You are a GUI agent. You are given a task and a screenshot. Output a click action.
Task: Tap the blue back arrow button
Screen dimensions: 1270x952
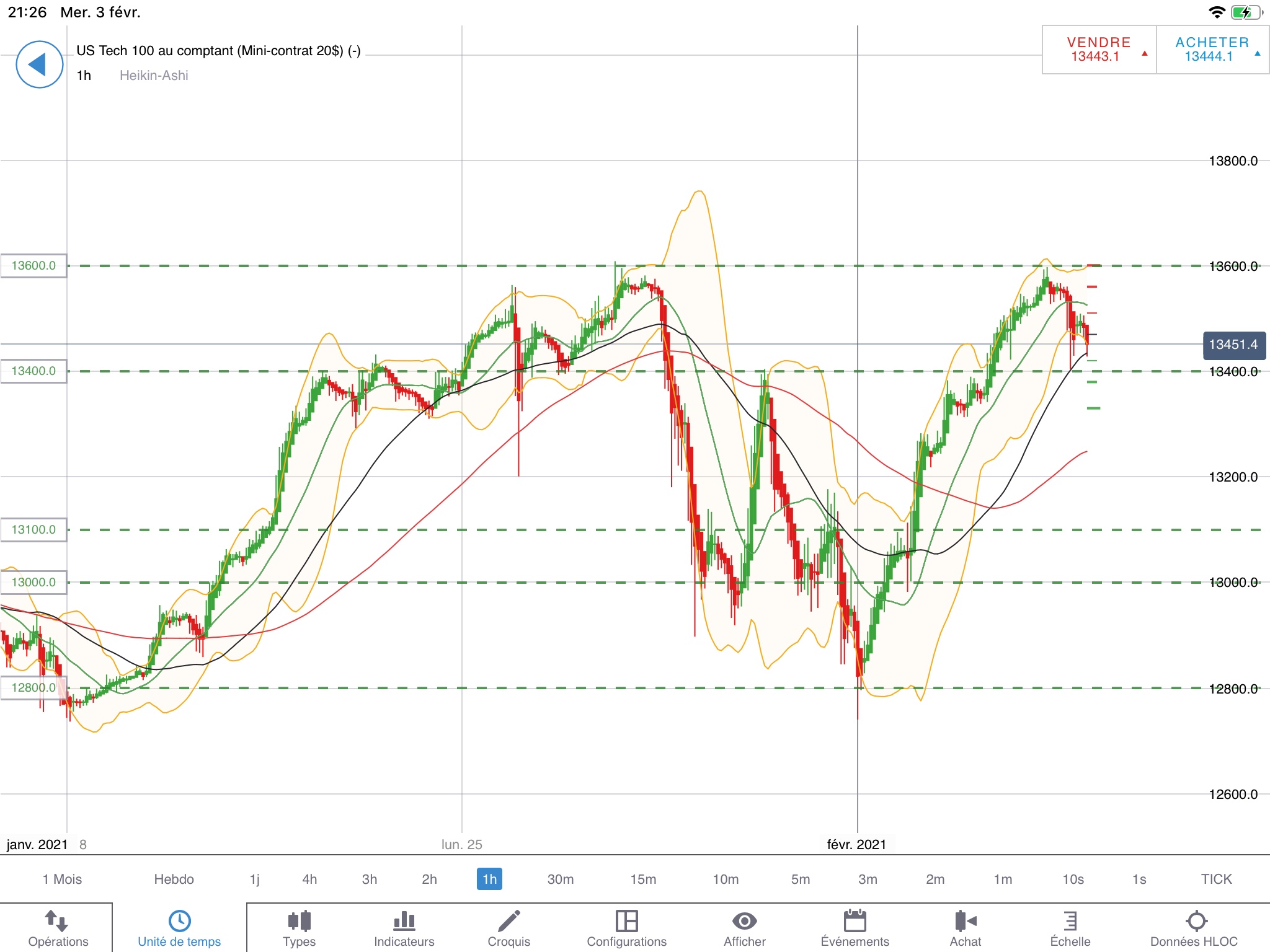(39, 64)
